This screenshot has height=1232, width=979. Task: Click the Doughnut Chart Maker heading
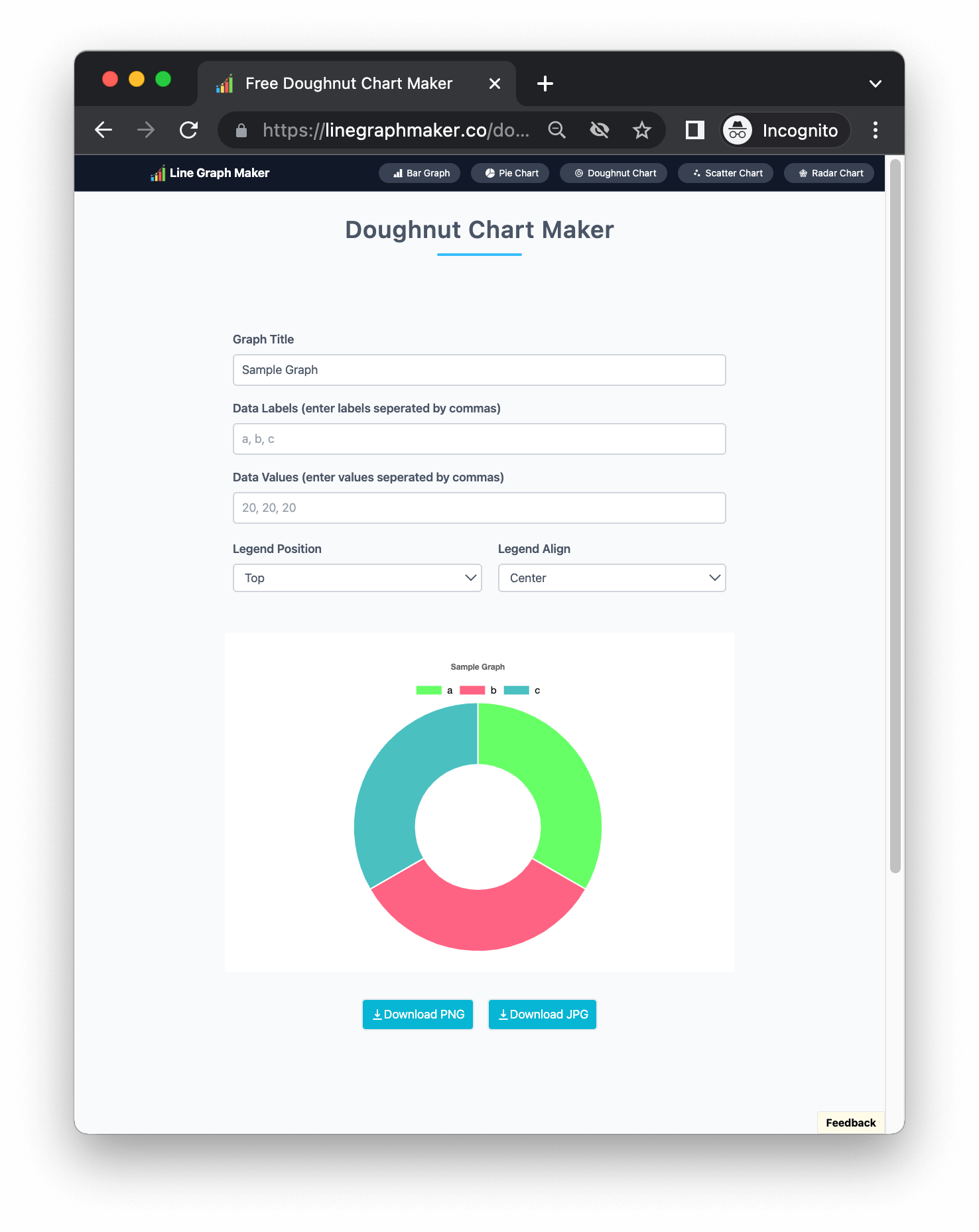tap(480, 230)
